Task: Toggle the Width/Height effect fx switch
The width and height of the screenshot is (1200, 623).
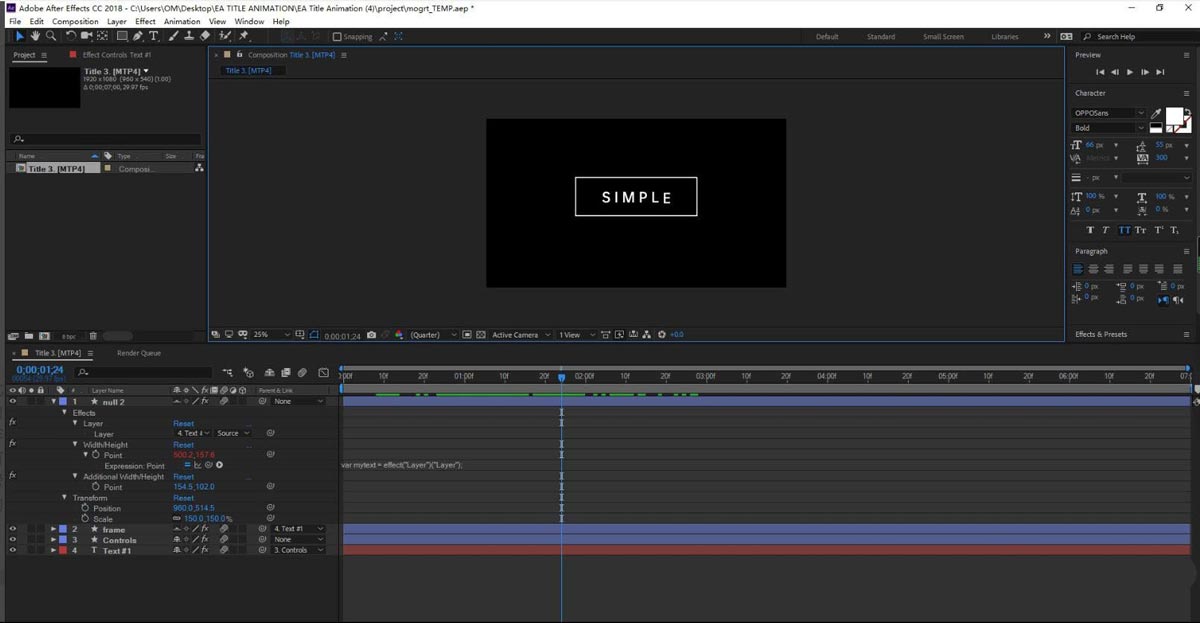Action: pyautogui.click(x=12, y=444)
